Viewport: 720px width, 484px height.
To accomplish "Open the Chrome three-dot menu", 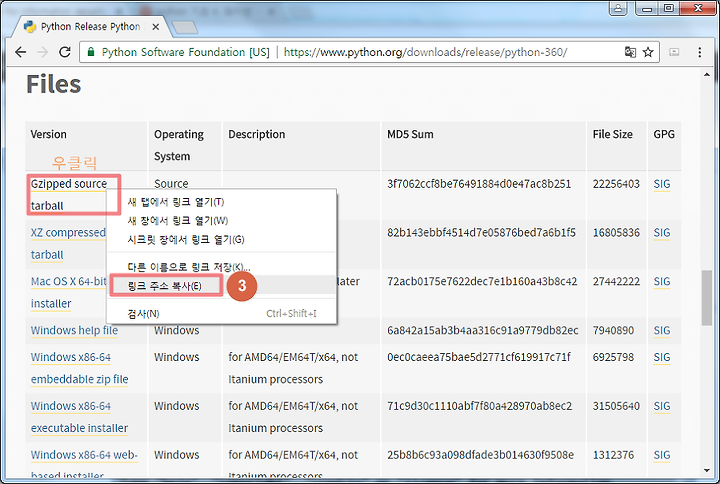I will [699, 52].
